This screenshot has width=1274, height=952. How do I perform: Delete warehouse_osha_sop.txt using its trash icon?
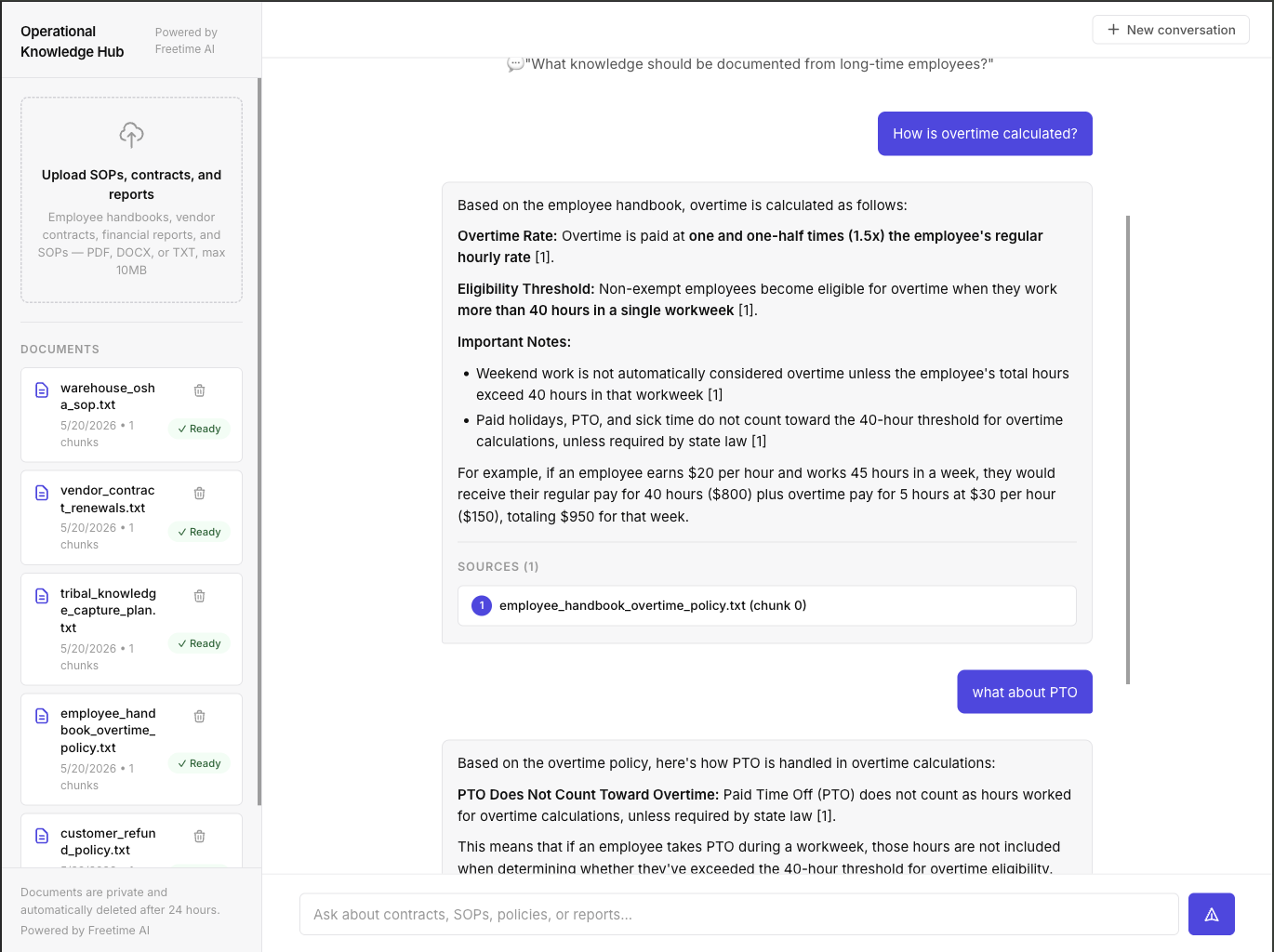(x=199, y=390)
